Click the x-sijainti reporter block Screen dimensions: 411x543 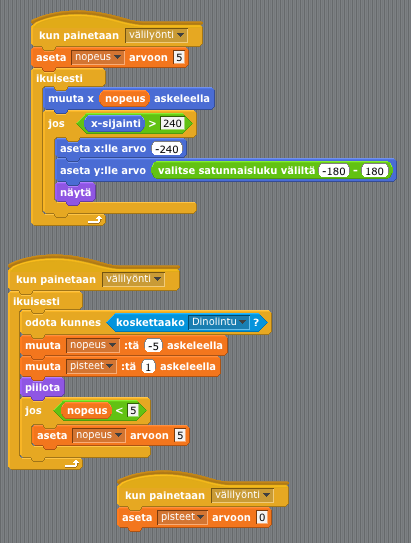tap(115, 124)
